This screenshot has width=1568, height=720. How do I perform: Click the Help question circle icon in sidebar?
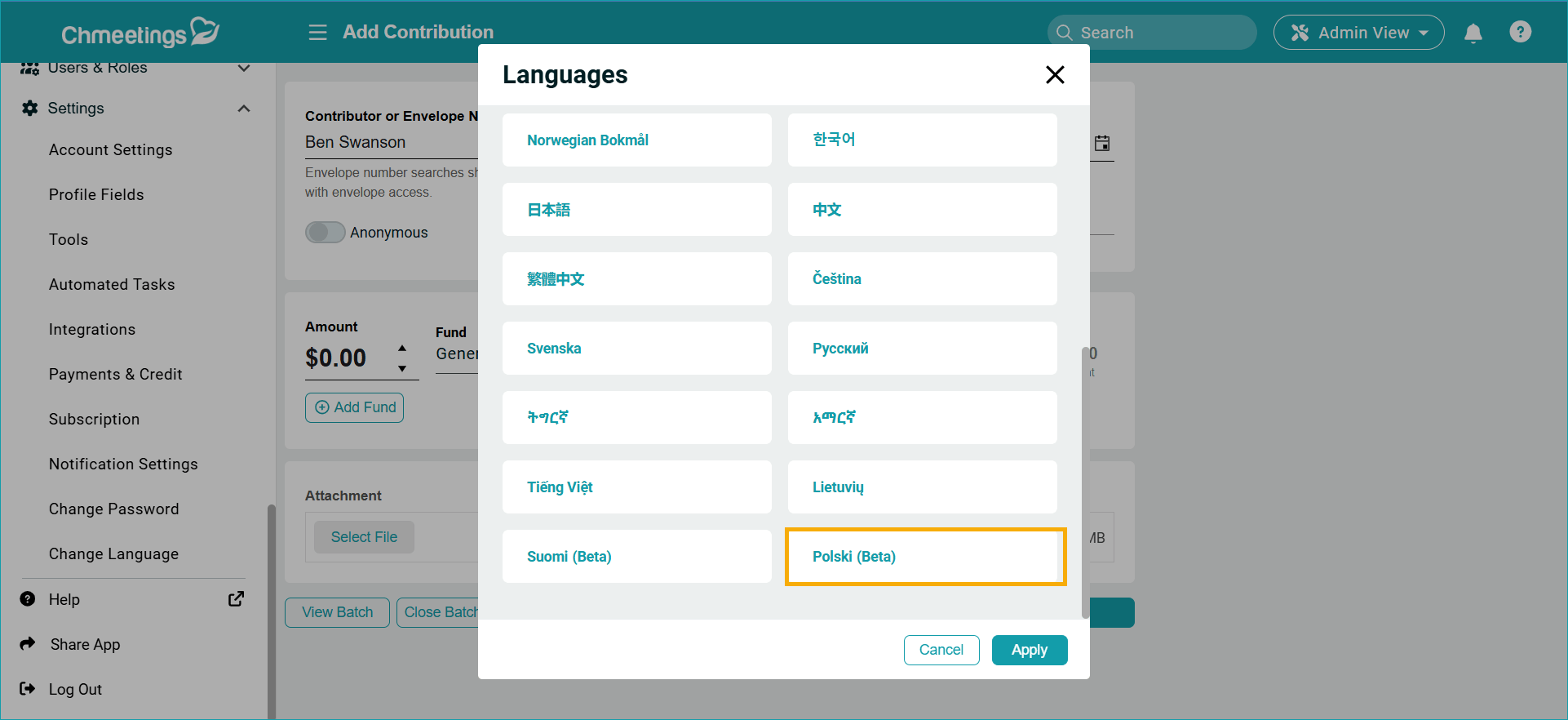tap(28, 599)
